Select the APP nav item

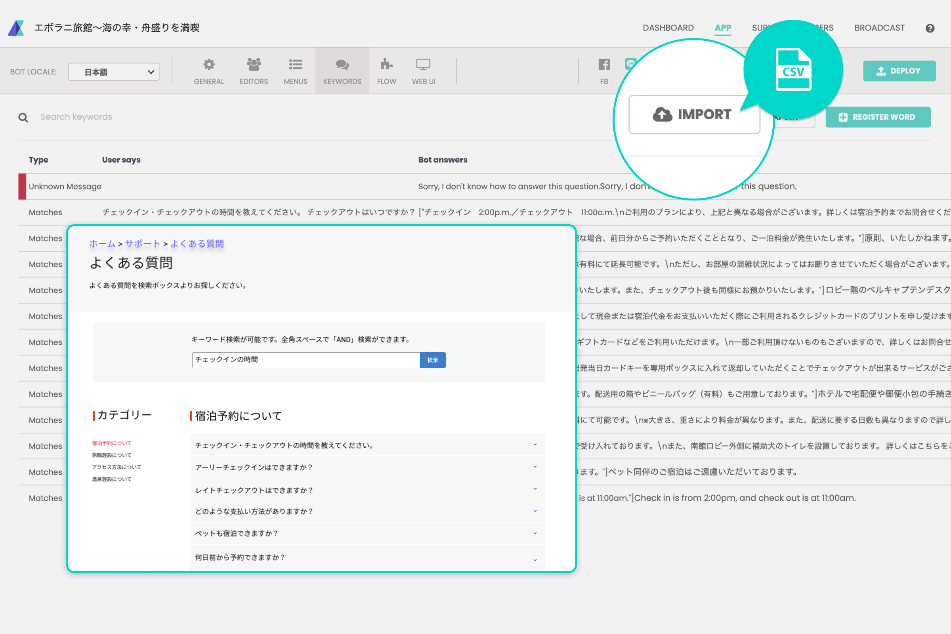(722, 28)
